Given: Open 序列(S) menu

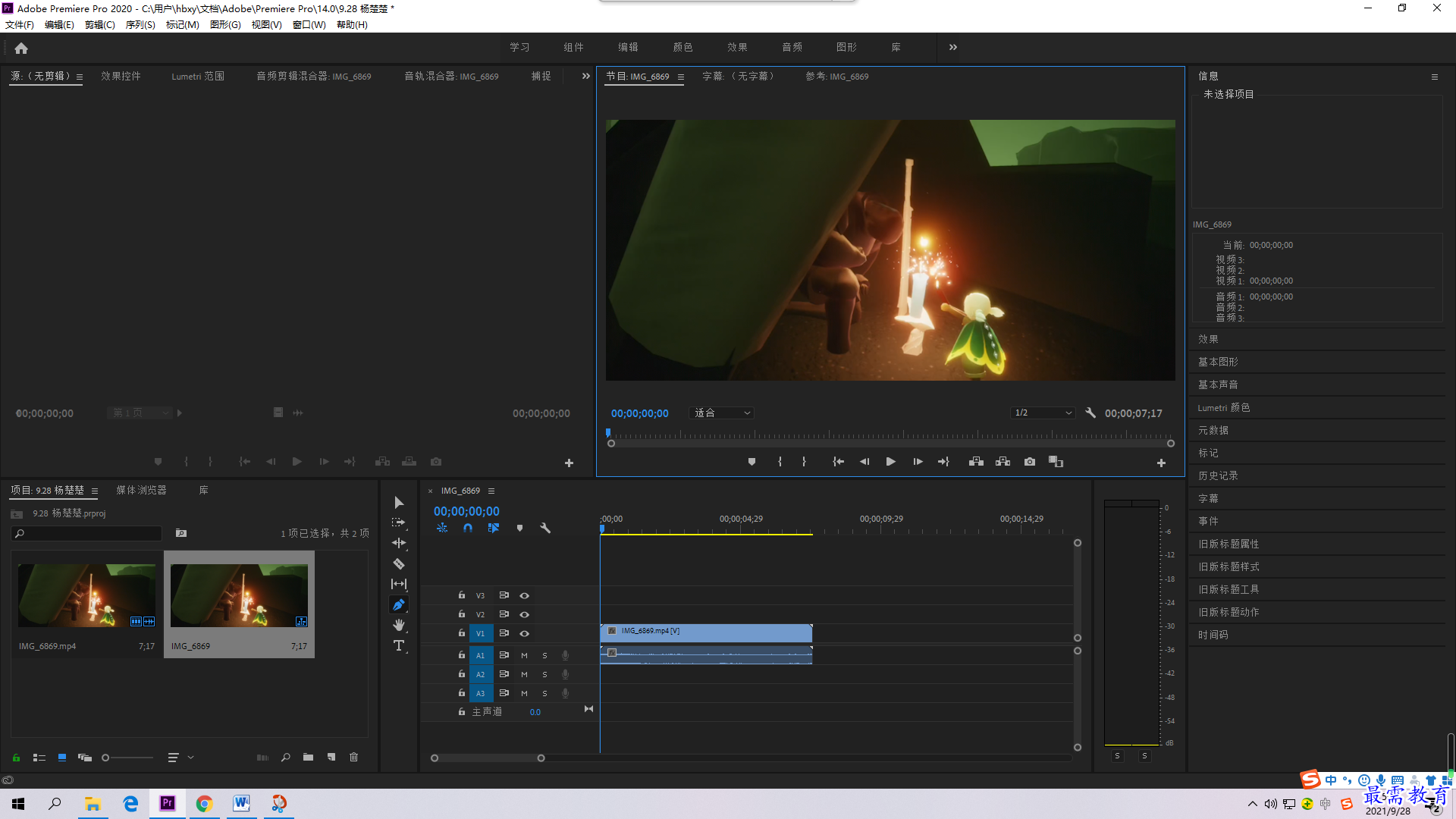Looking at the screenshot, I should point(140,24).
